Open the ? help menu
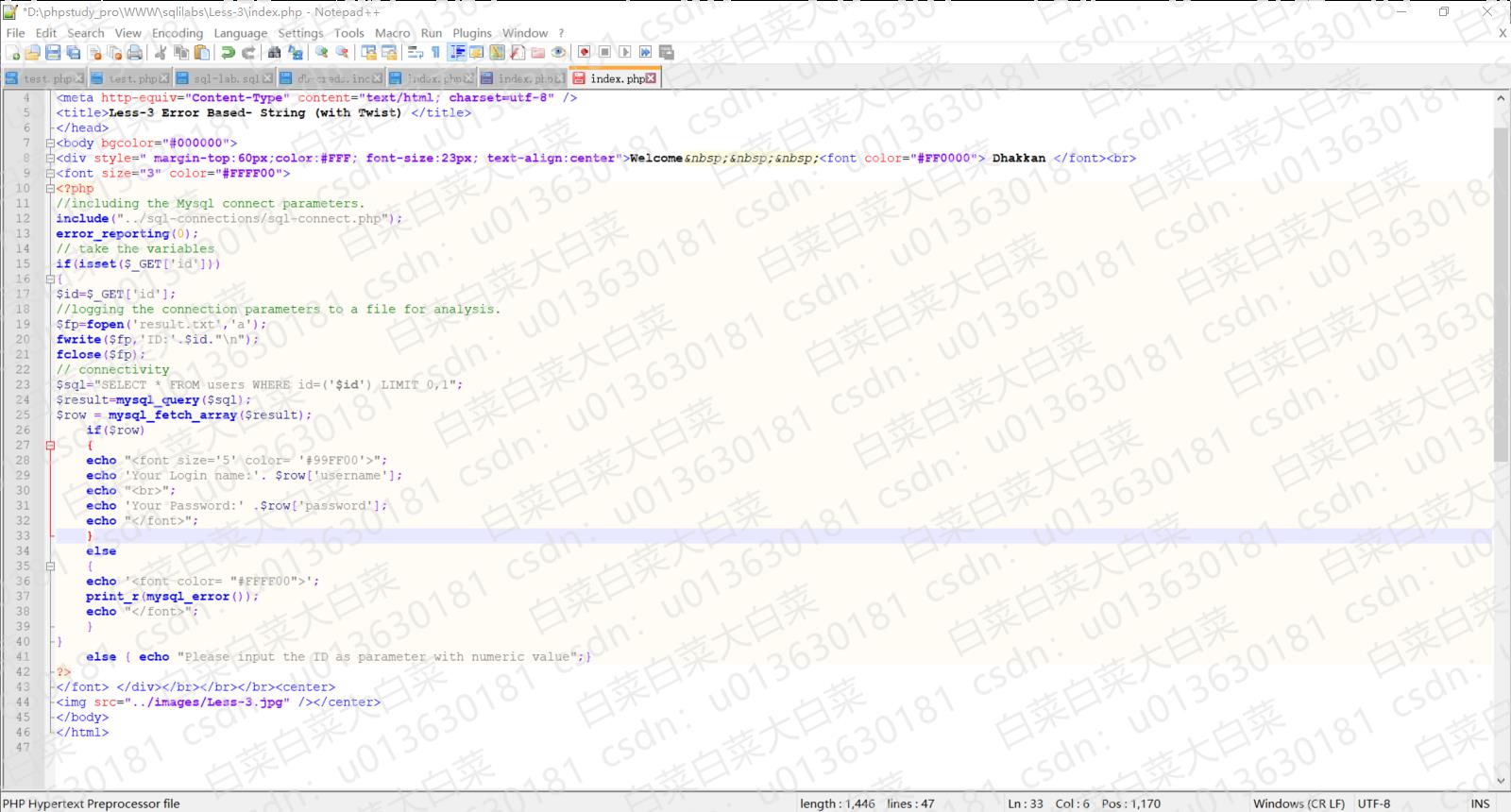The image size is (1511, 812). click(561, 32)
